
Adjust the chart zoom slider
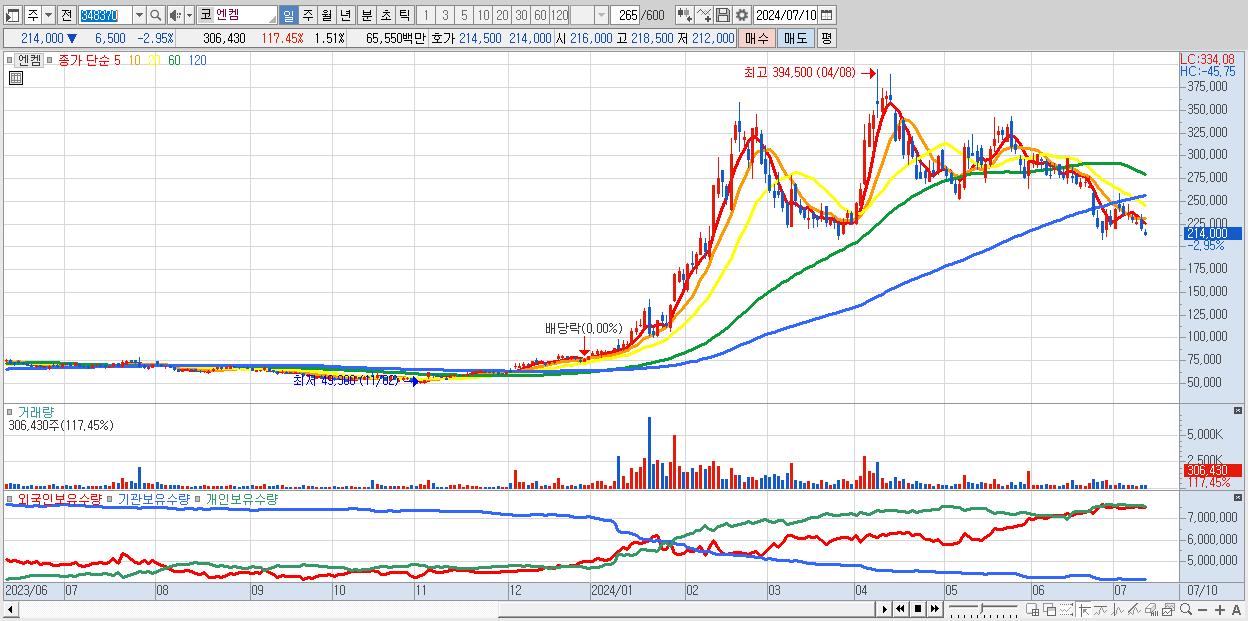(x=982, y=609)
